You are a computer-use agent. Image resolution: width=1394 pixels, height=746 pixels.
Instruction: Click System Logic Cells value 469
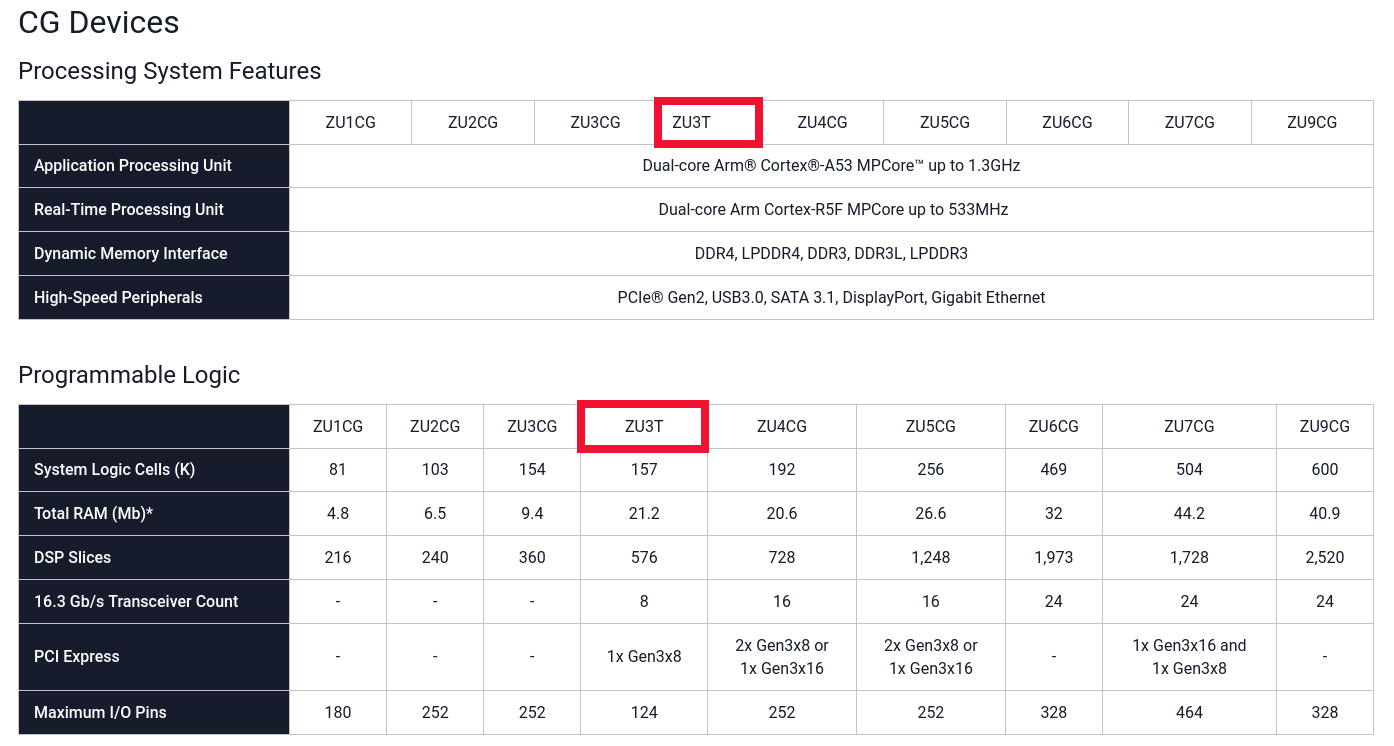click(x=1054, y=470)
